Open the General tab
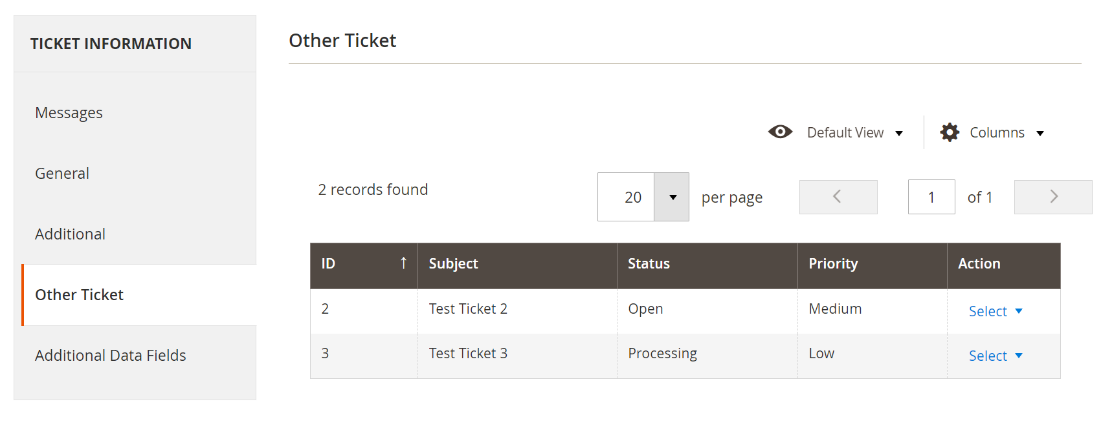The image size is (1101, 426). [62, 173]
